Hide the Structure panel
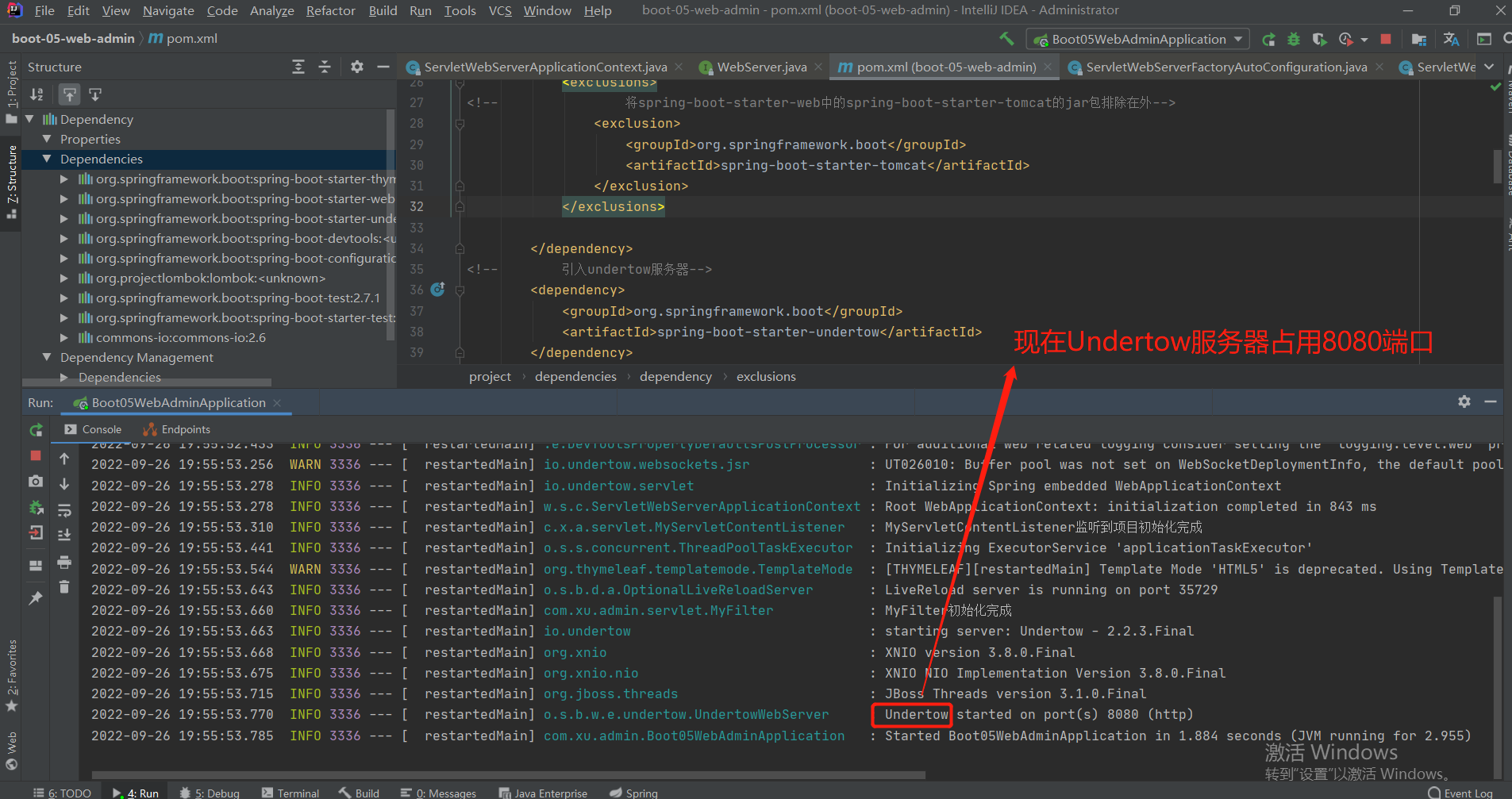This screenshot has width=1512, height=799. [x=383, y=67]
